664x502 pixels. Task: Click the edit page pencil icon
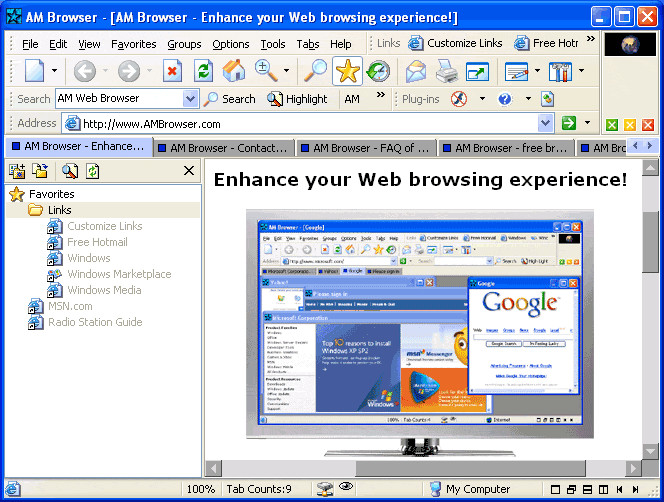[517, 71]
